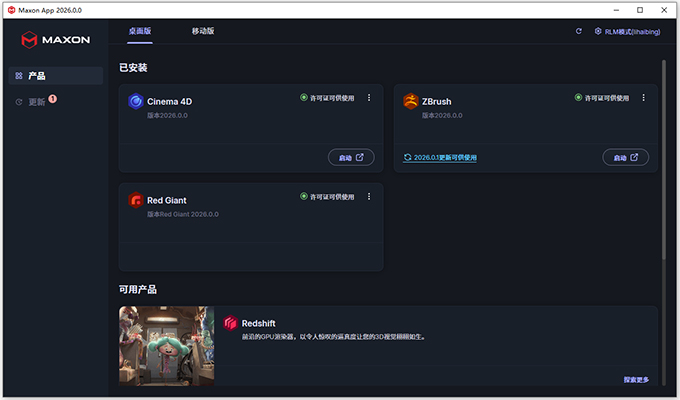Launch ZBrush with the 启动 button

tap(625, 157)
